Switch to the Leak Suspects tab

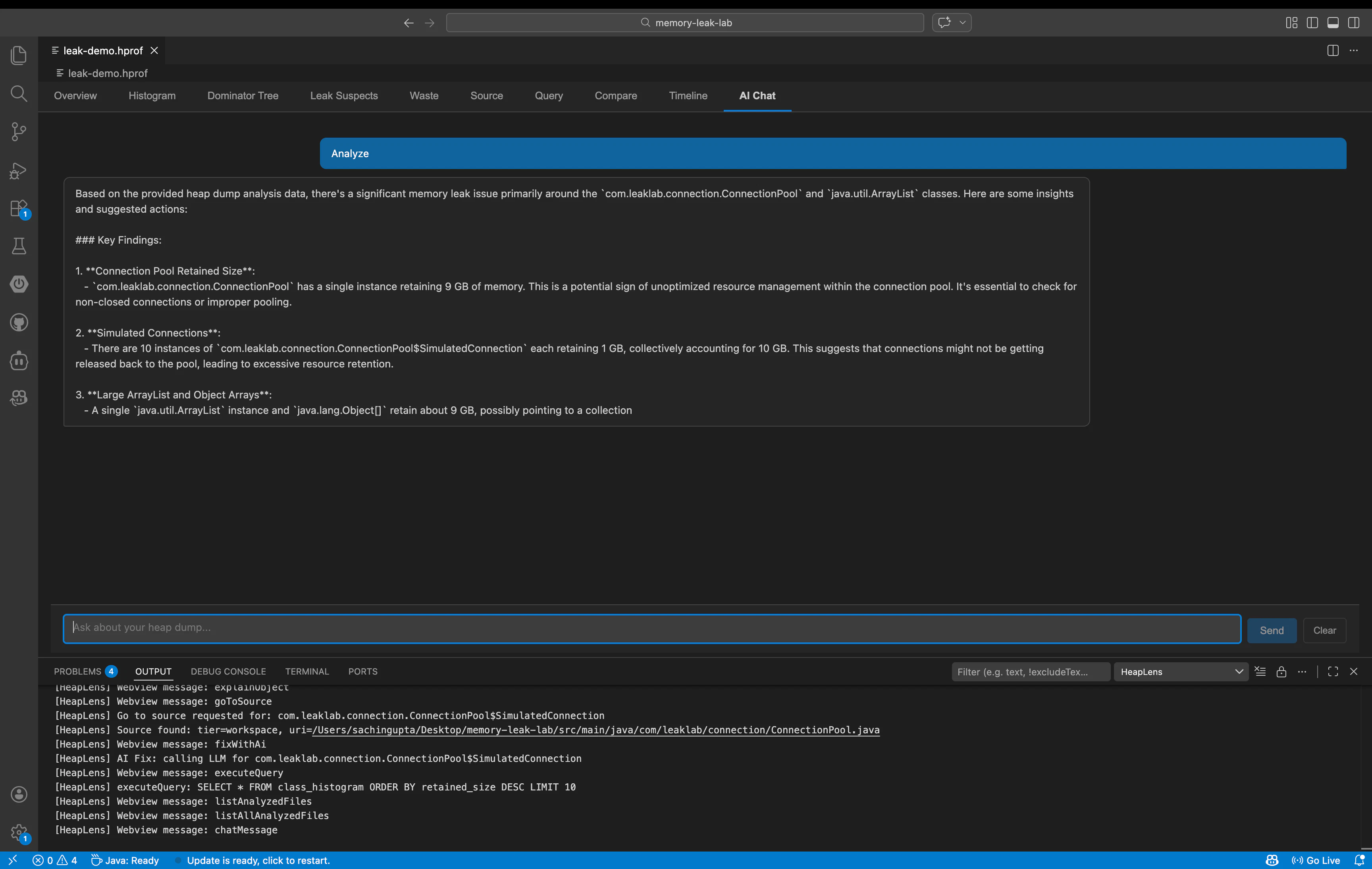pos(343,96)
